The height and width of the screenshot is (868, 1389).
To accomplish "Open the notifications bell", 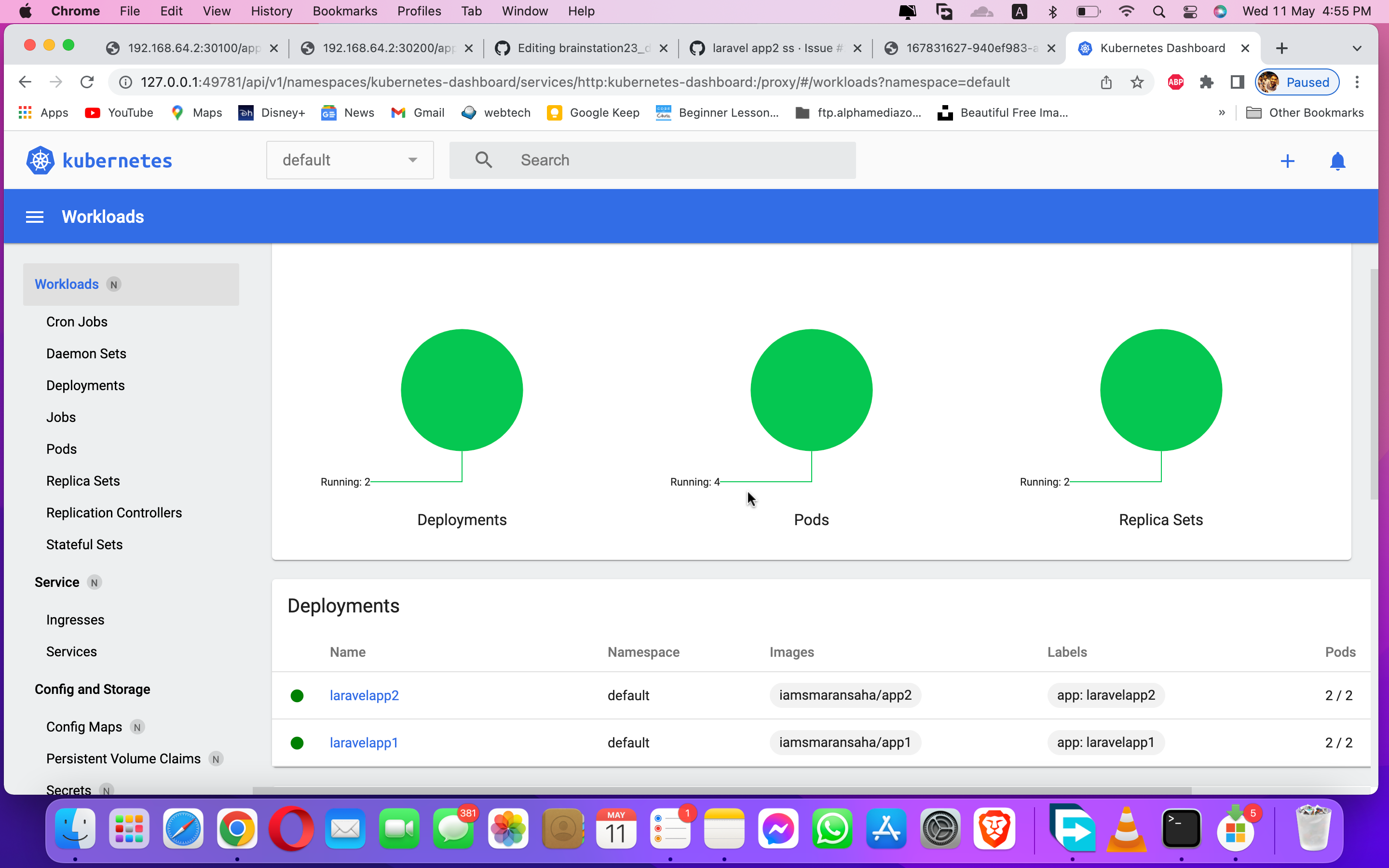I will click(1337, 161).
